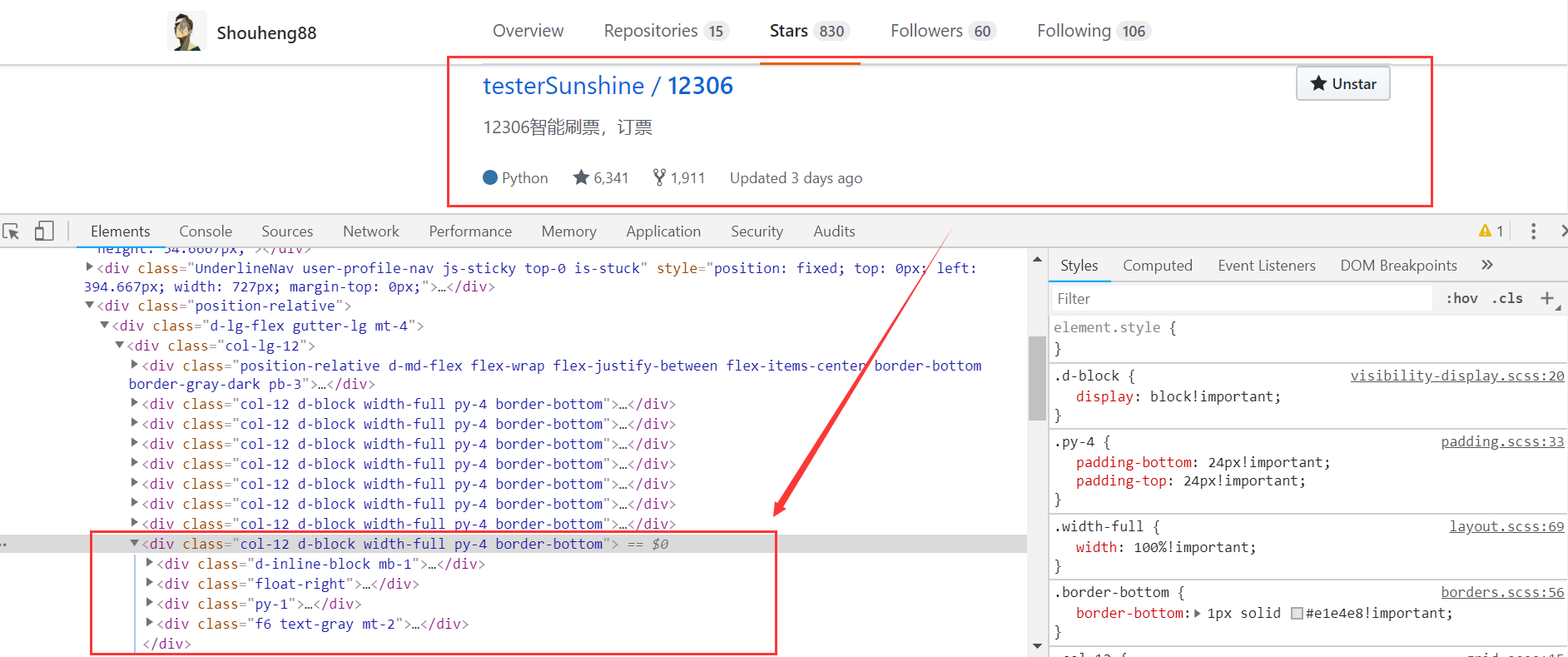
Task: Click the Shouheng88 profile avatar
Action: pyautogui.click(x=186, y=32)
